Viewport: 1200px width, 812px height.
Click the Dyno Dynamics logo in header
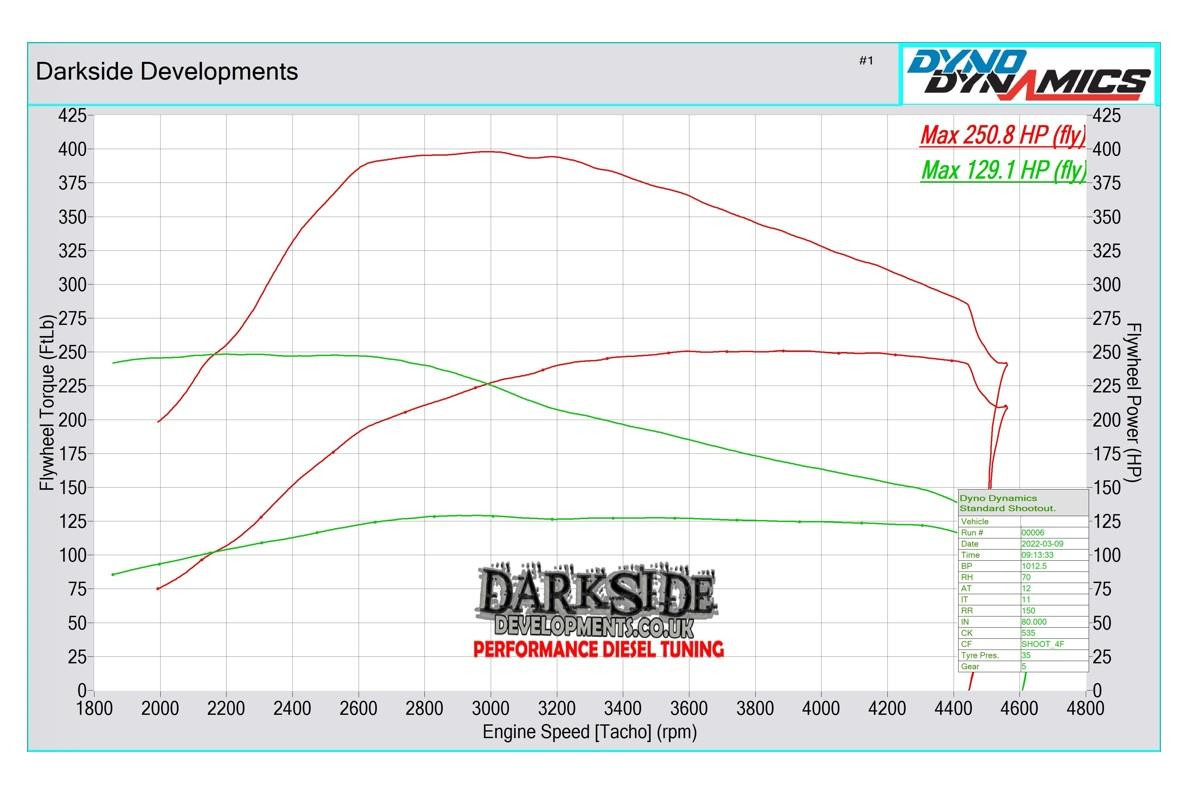tap(1028, 73)
